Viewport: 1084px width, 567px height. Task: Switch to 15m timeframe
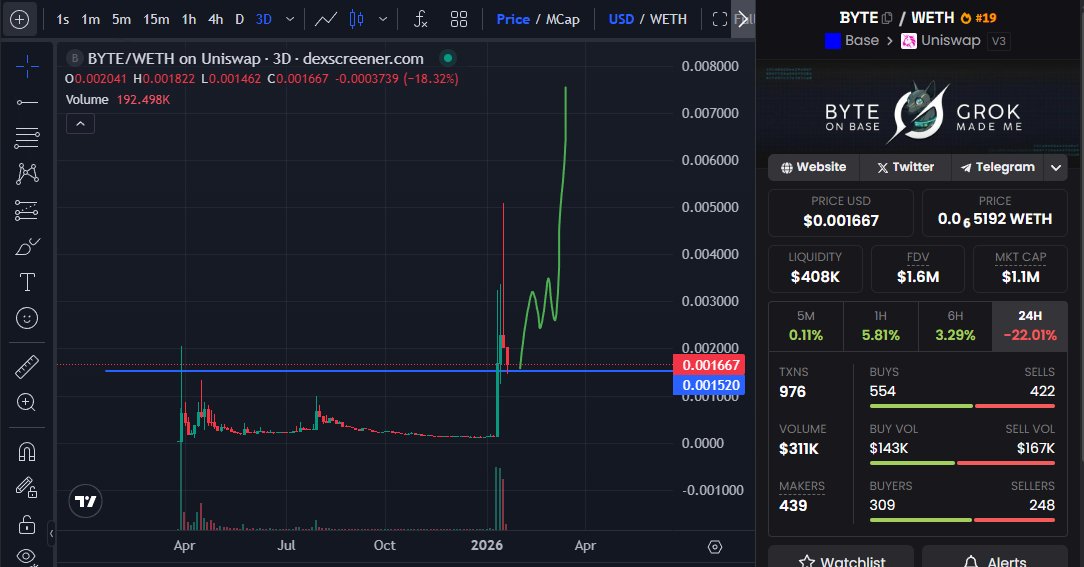click(x=156, y=19)
